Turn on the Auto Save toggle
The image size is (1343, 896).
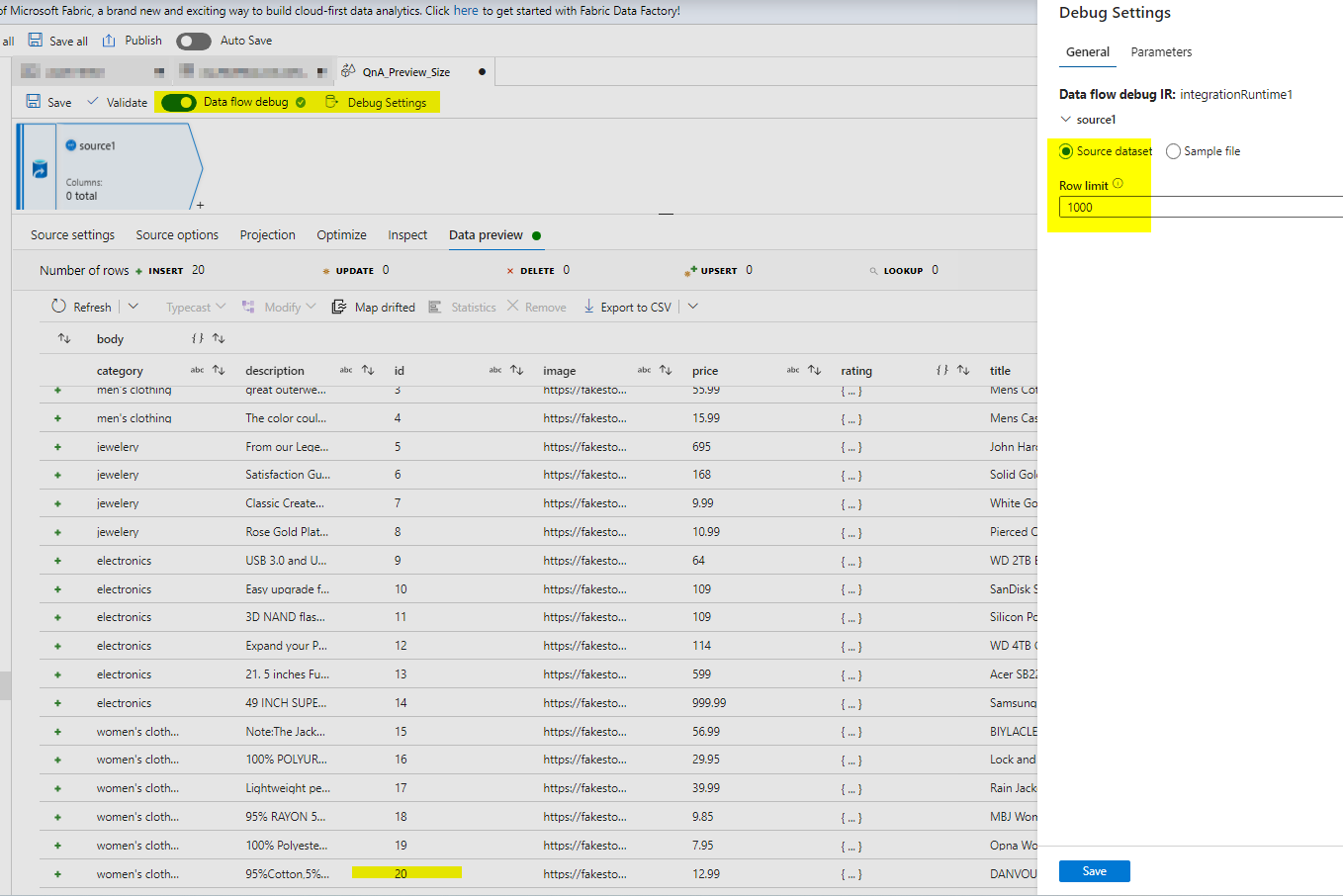pos(193,41)
